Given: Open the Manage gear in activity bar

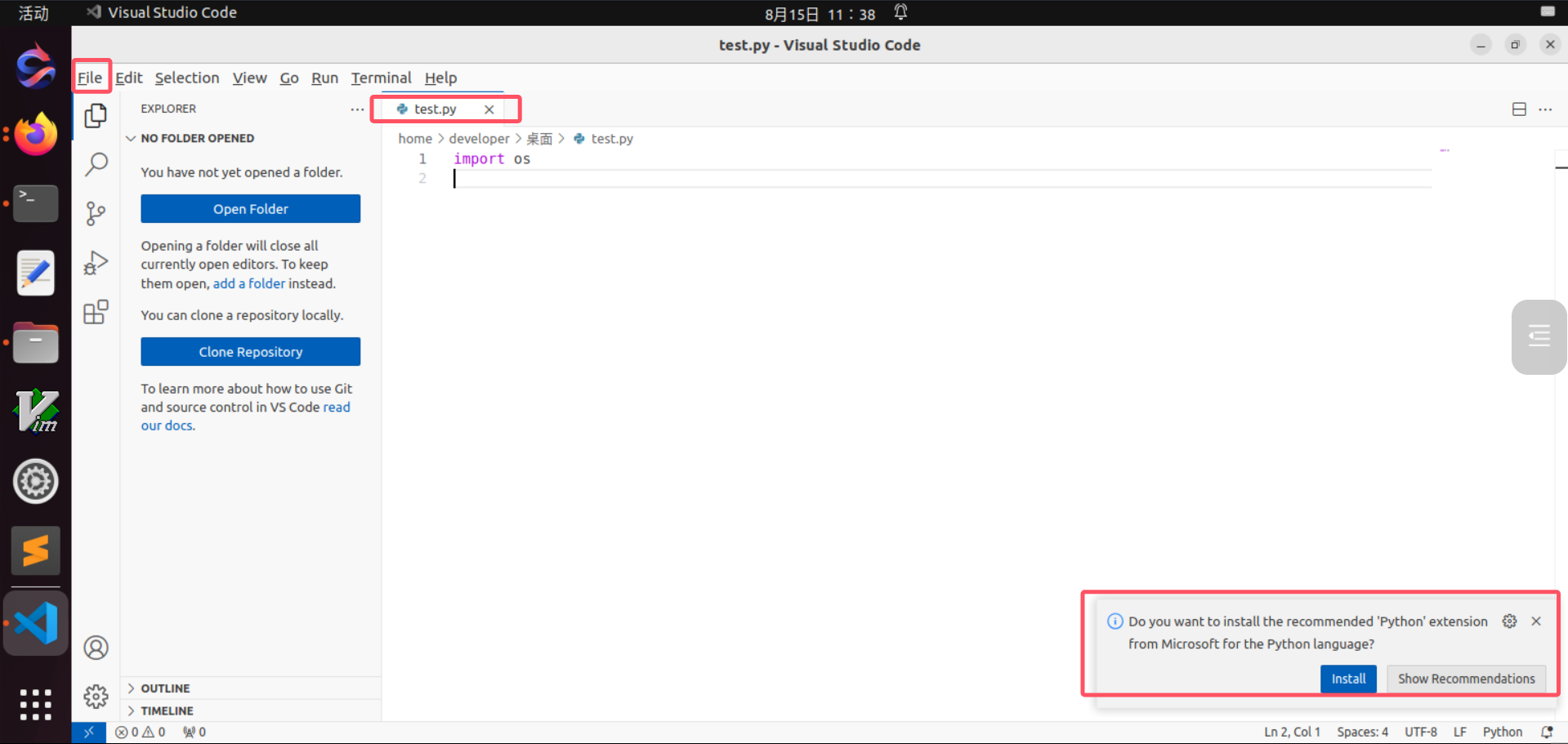Looking at the screenshot, I should pyautogui.click(x=96, y=697).
